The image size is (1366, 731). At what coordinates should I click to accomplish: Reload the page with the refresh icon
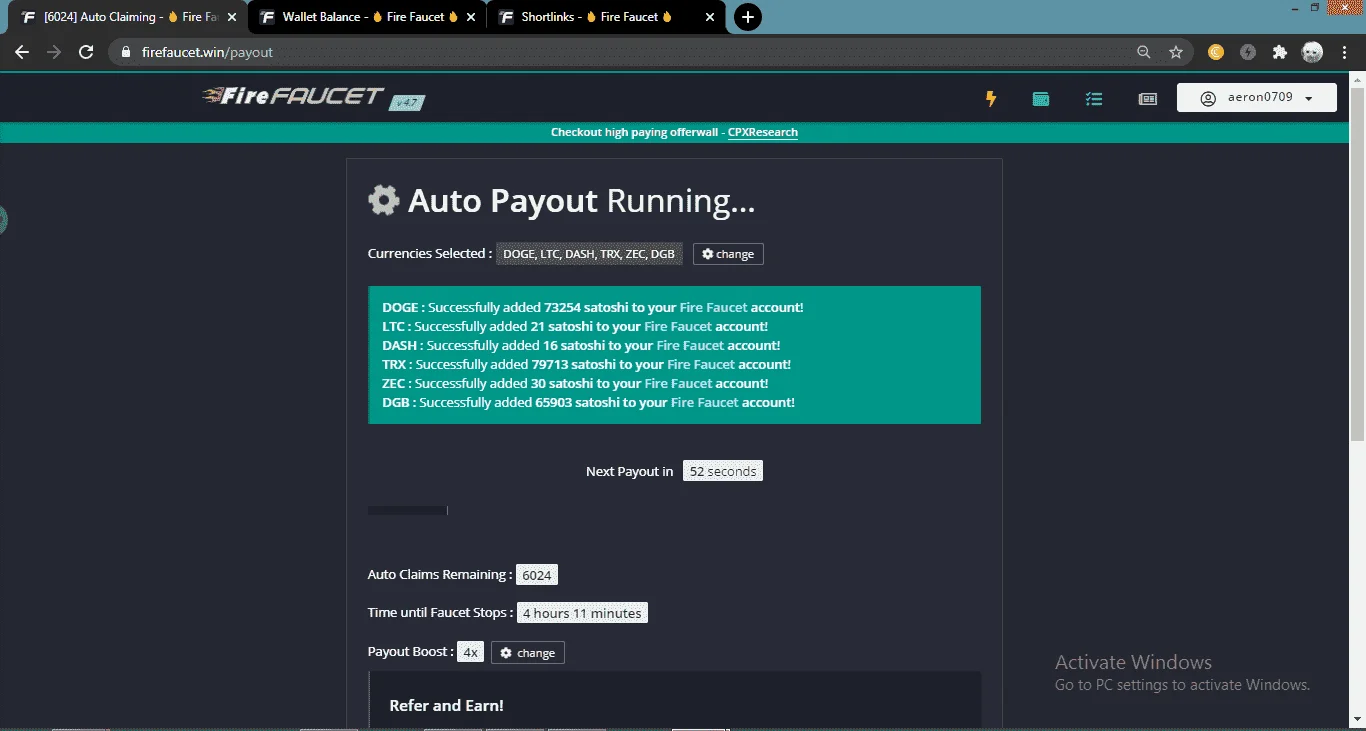pos(86,52)
